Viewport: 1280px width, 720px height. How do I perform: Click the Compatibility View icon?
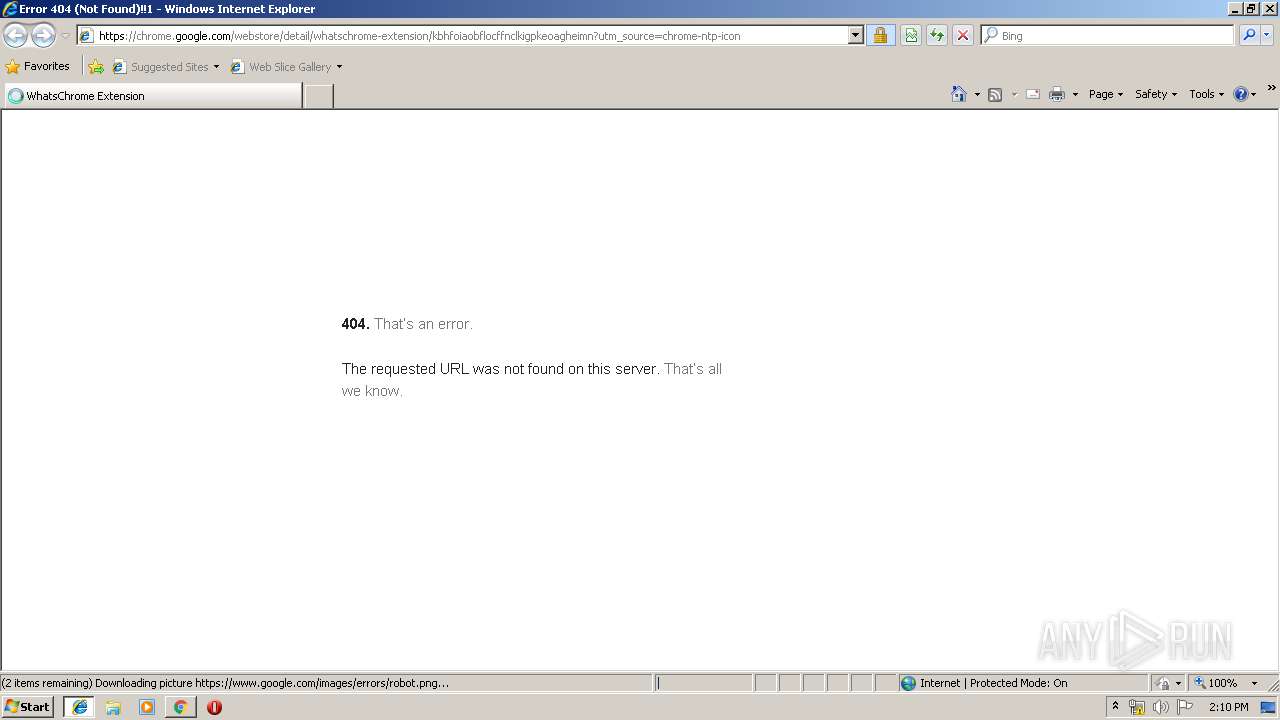pyautogui.click(x=911, y=36)
